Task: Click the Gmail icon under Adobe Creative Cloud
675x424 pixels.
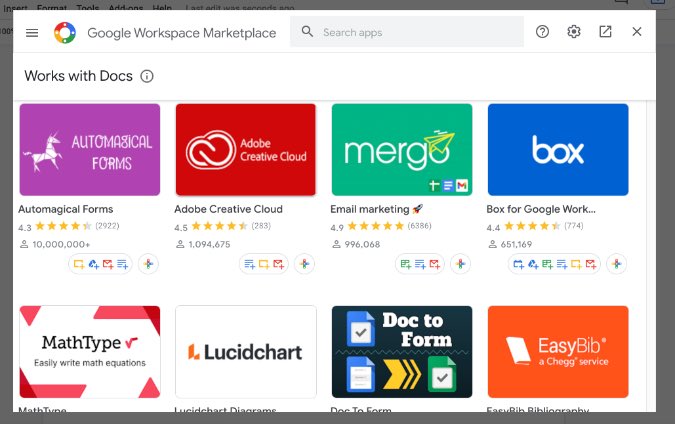Action: pos(279,264)
